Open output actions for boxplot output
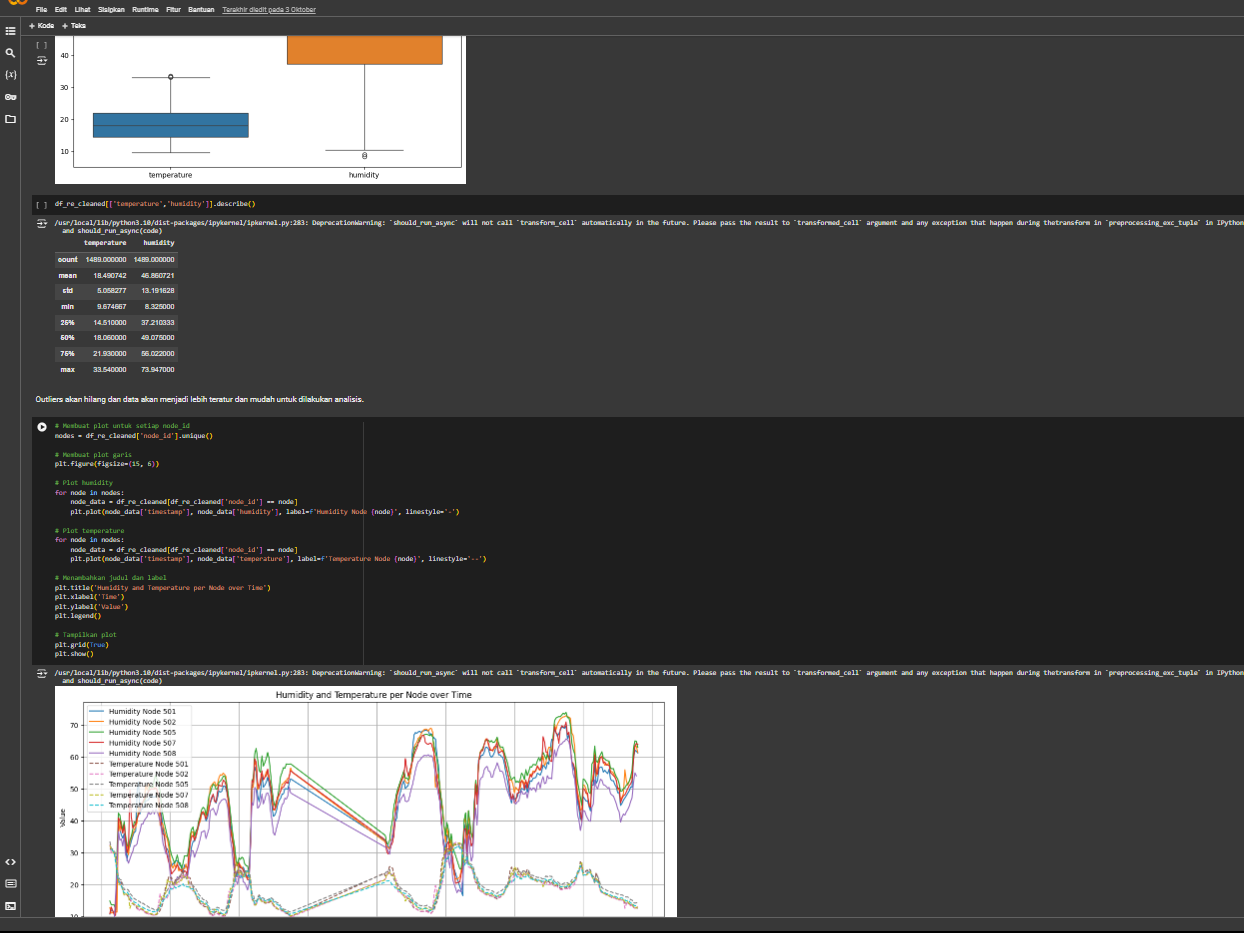 coord(42,61)
